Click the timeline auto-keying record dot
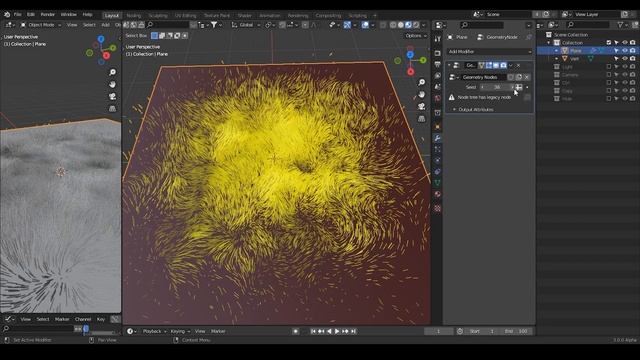Screen dimensions: 640x360 point(296,331)
